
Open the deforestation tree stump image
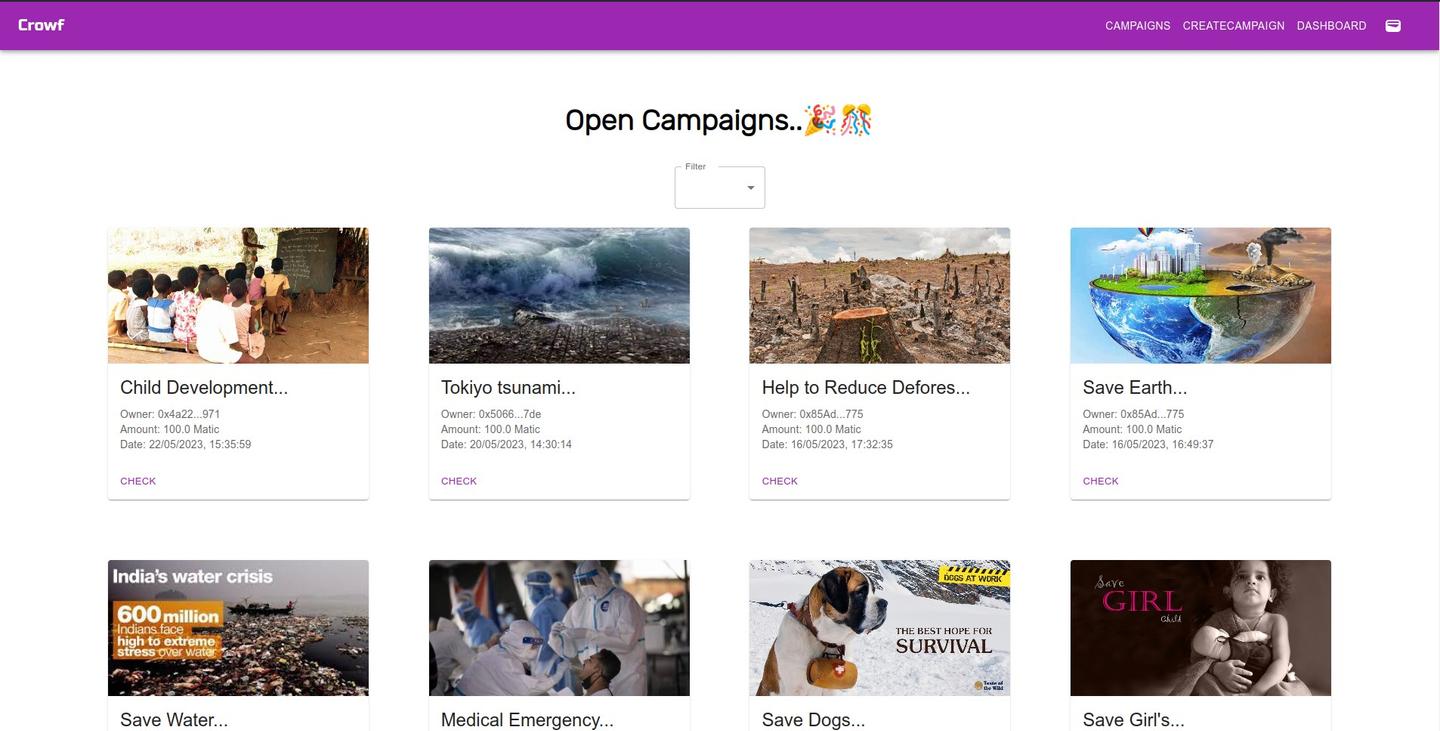(x=879, y=295)
